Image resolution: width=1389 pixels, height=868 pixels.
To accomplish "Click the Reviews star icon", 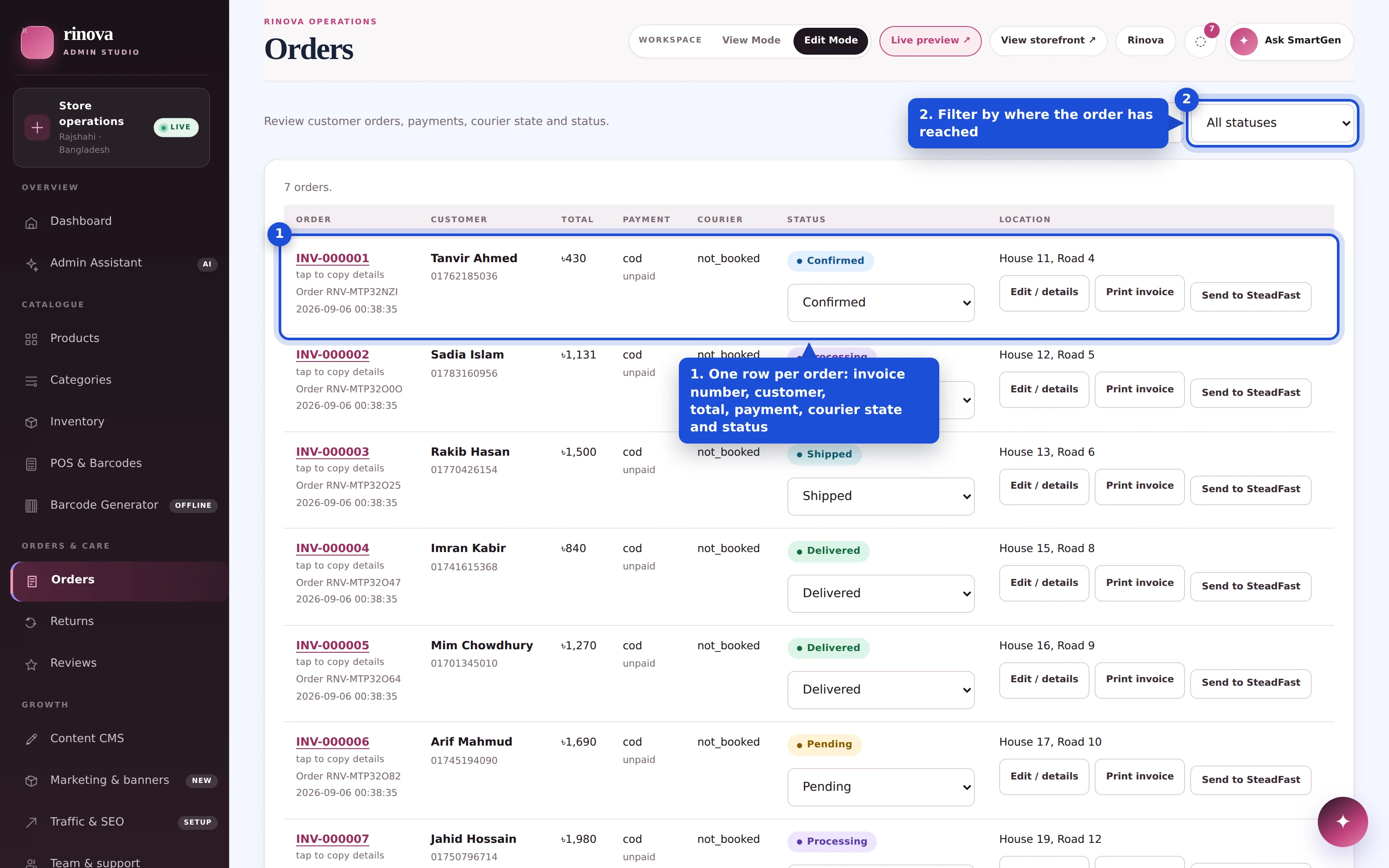I will [32, 664].
